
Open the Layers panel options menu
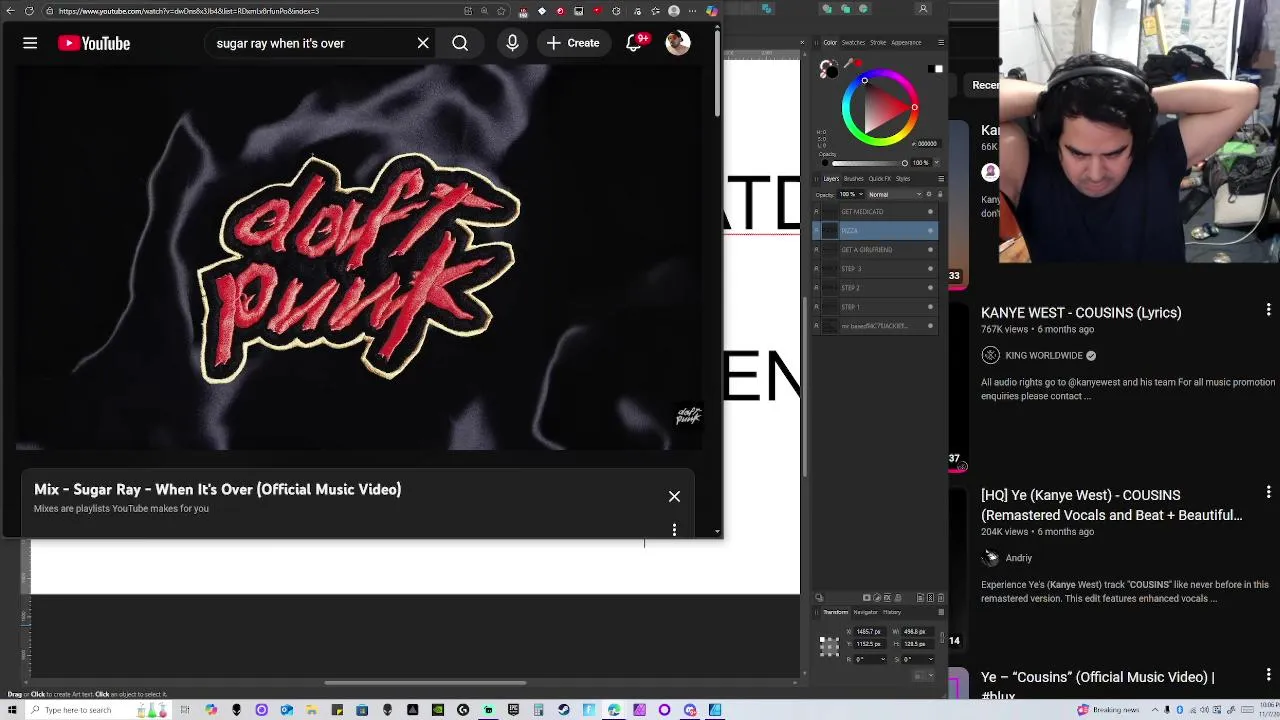tap(941, 179)
